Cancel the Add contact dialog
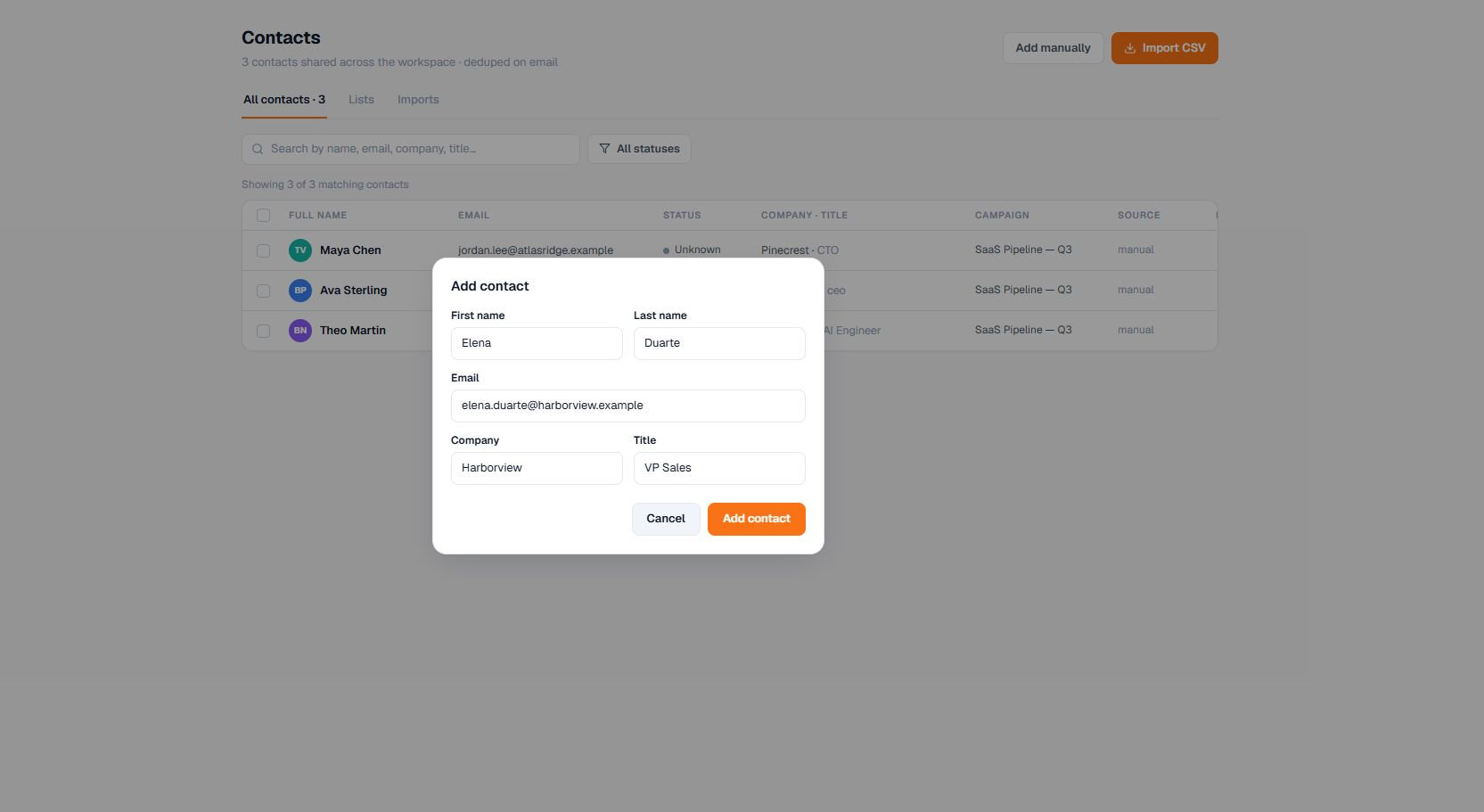 tap(666, 519)
